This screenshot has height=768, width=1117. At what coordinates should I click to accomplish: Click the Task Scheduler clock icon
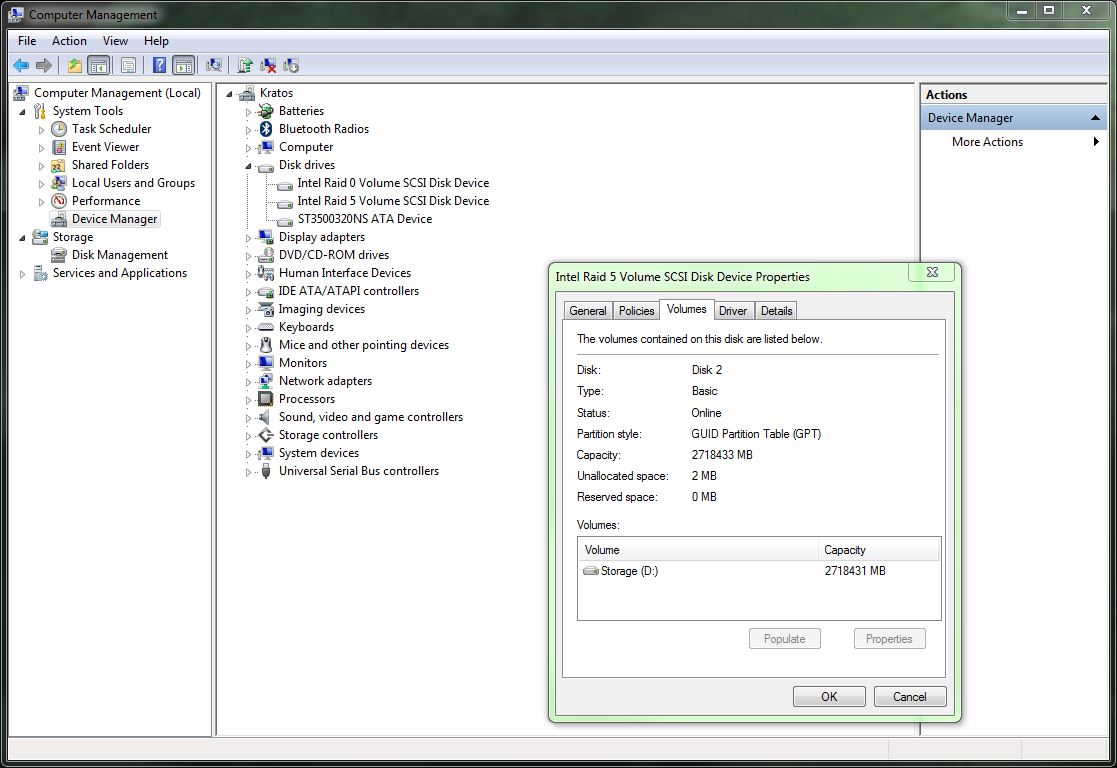click(x=59, y=129)
